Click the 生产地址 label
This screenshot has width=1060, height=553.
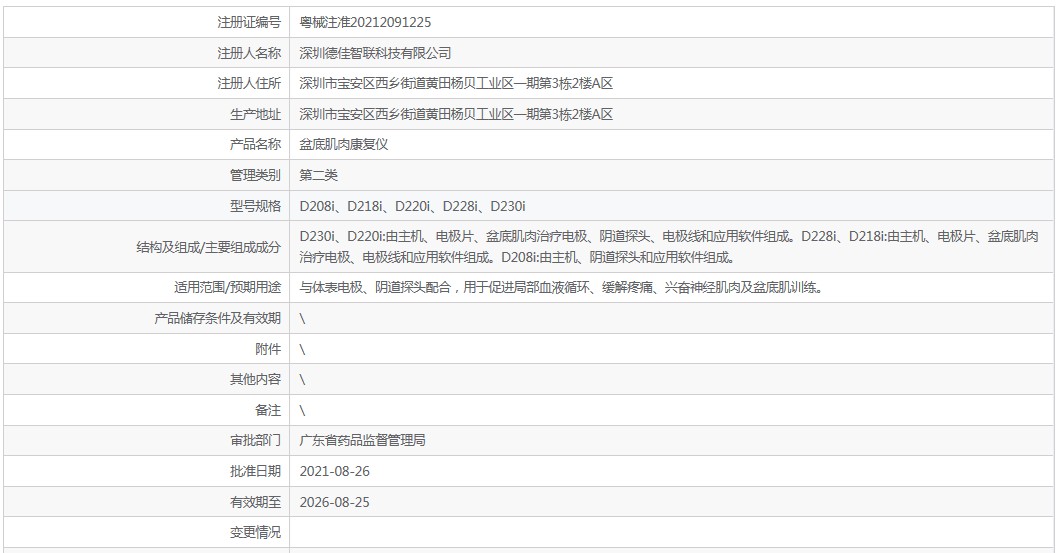click(x=255, y=114)
